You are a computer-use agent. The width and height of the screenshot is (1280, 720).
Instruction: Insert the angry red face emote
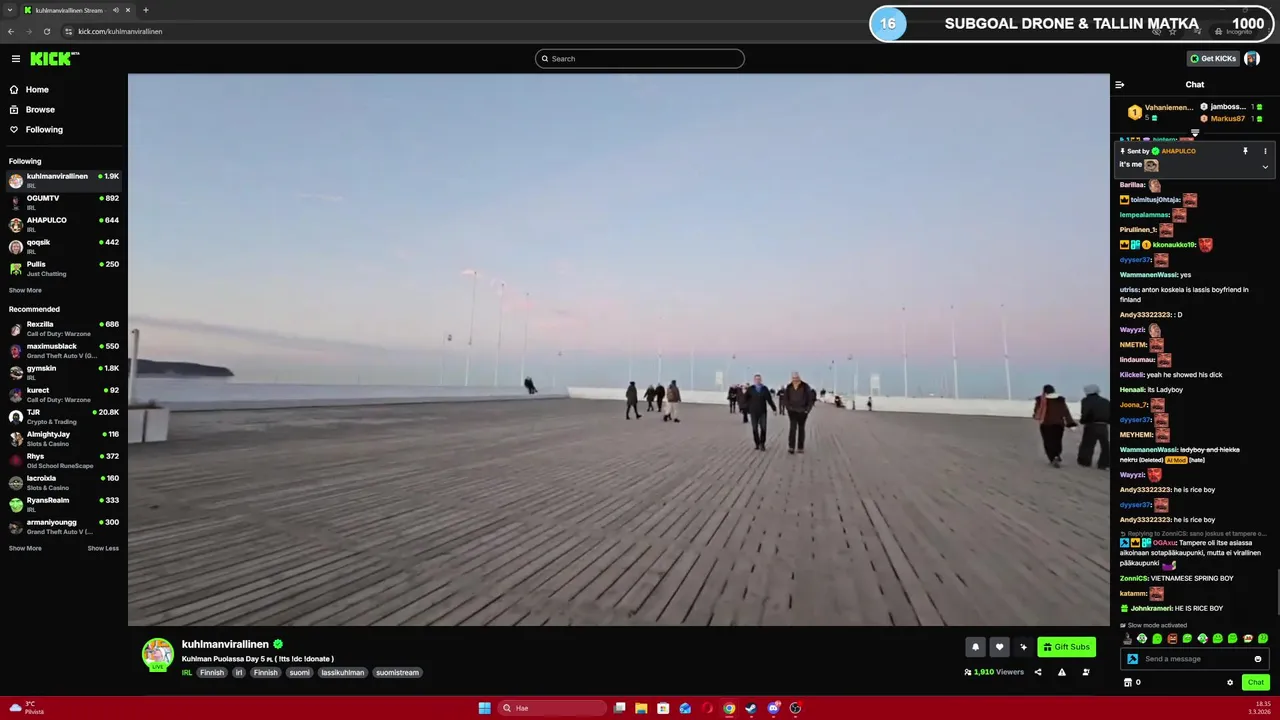pyautogui.click(x=1172, y=639)
